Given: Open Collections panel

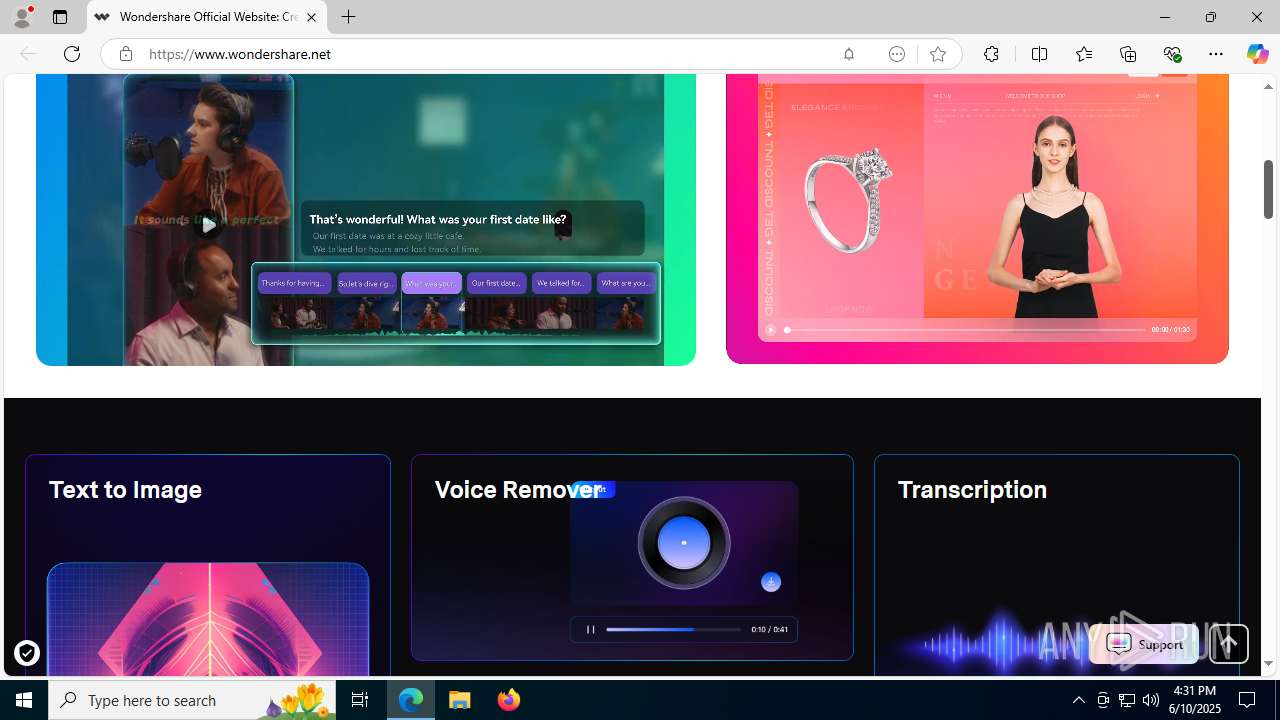Looking at the screenshot, I should (1128, 54).
